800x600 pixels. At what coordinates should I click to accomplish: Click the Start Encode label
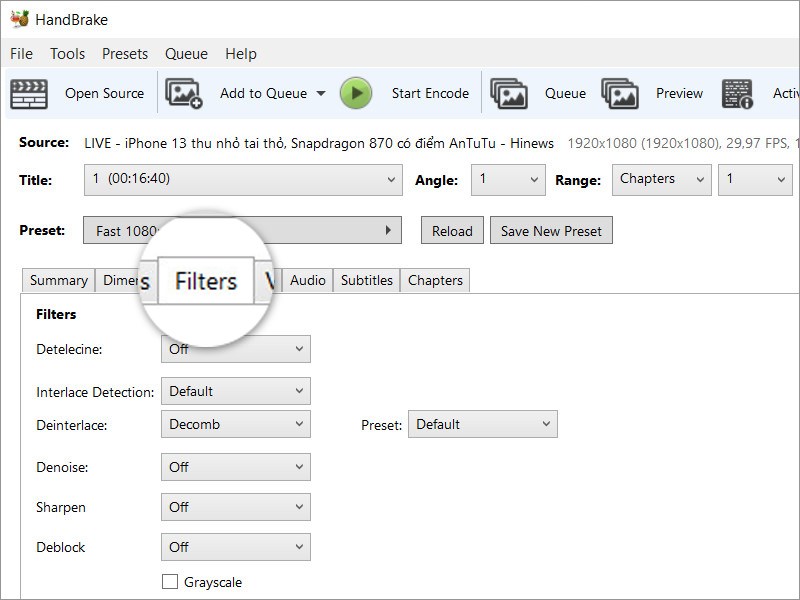click(430, 93)
